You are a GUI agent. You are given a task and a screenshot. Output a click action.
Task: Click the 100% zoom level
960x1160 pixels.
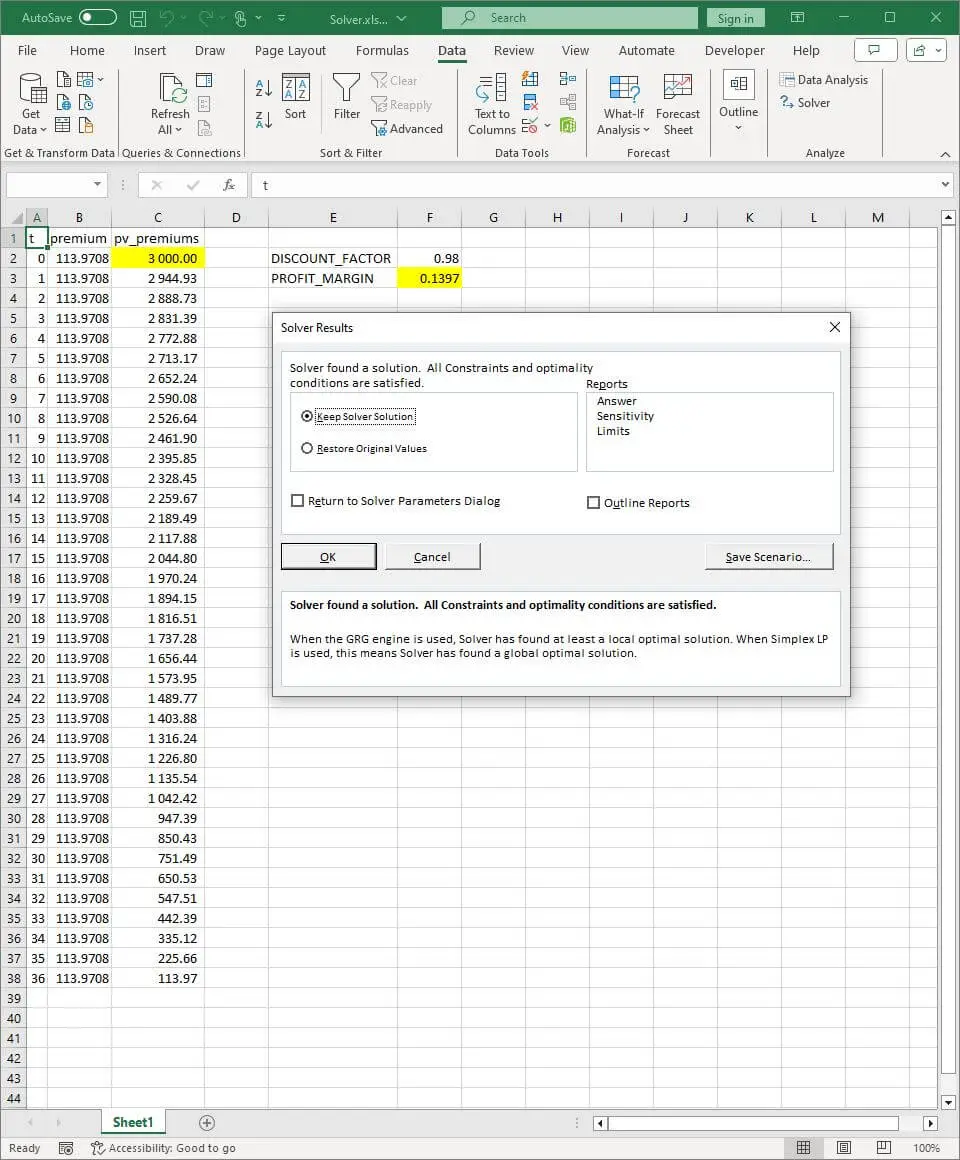click(926, 1148)
